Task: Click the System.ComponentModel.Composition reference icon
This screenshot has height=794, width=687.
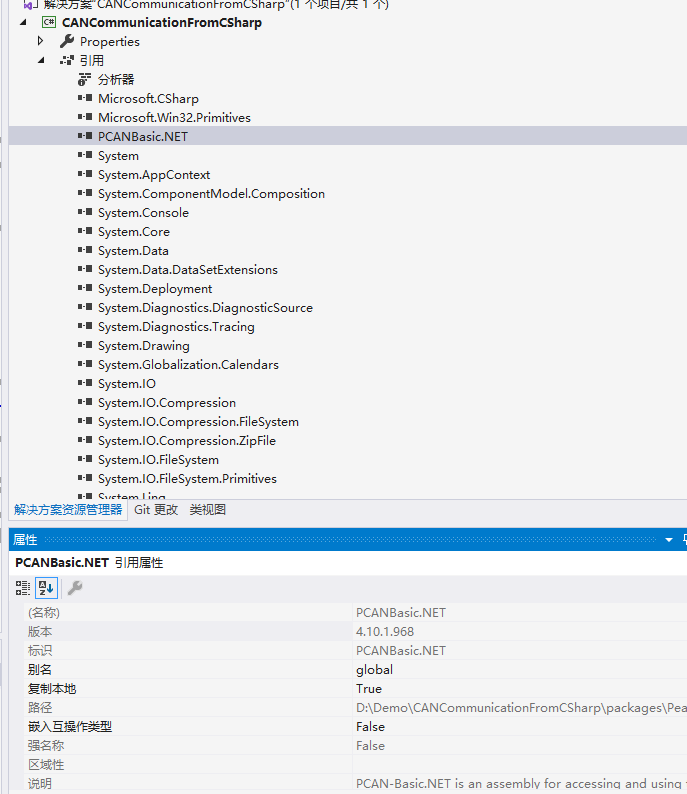Action: pos(85,193)
